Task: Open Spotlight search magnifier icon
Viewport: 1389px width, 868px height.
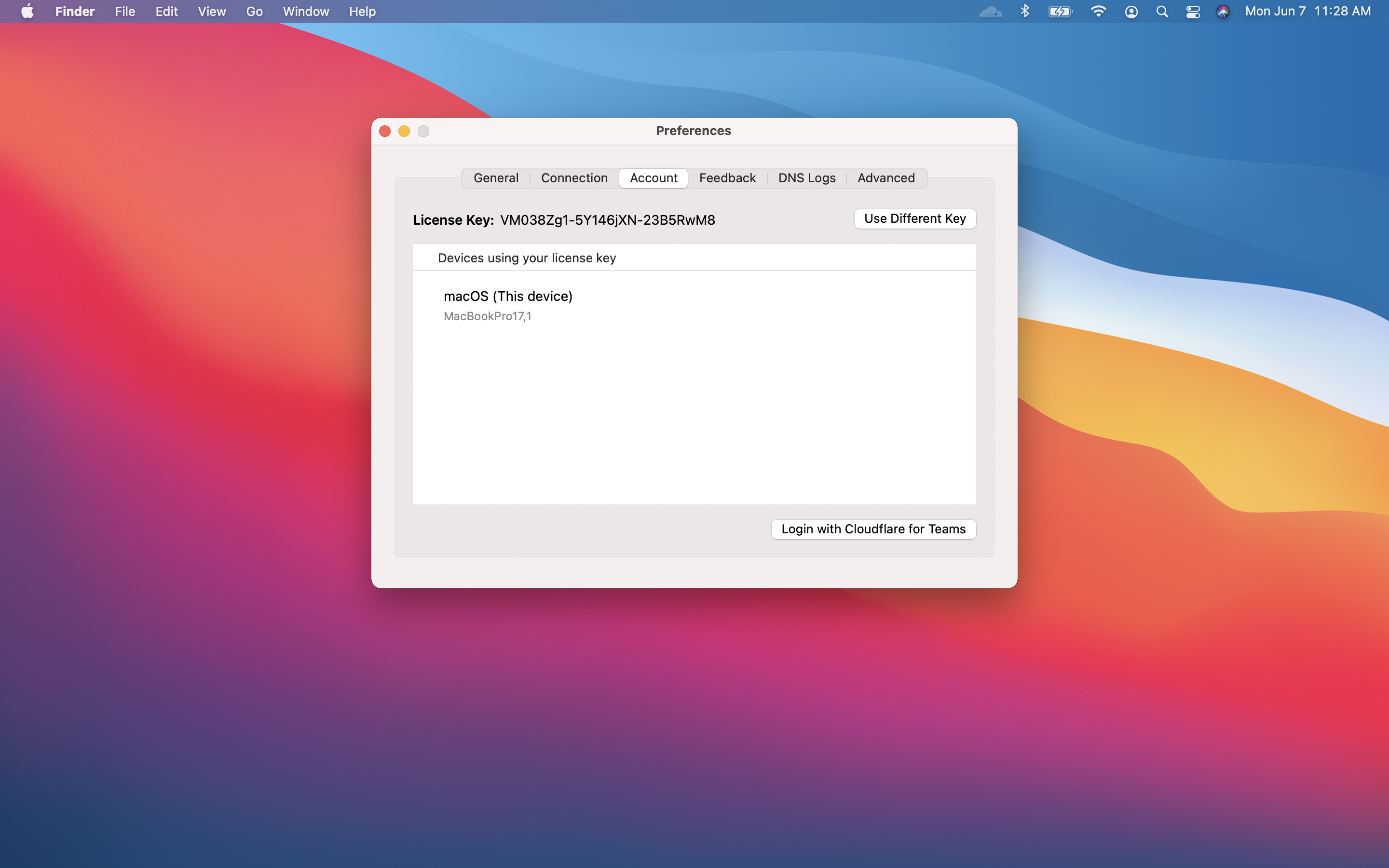Action: (1162, 12)
